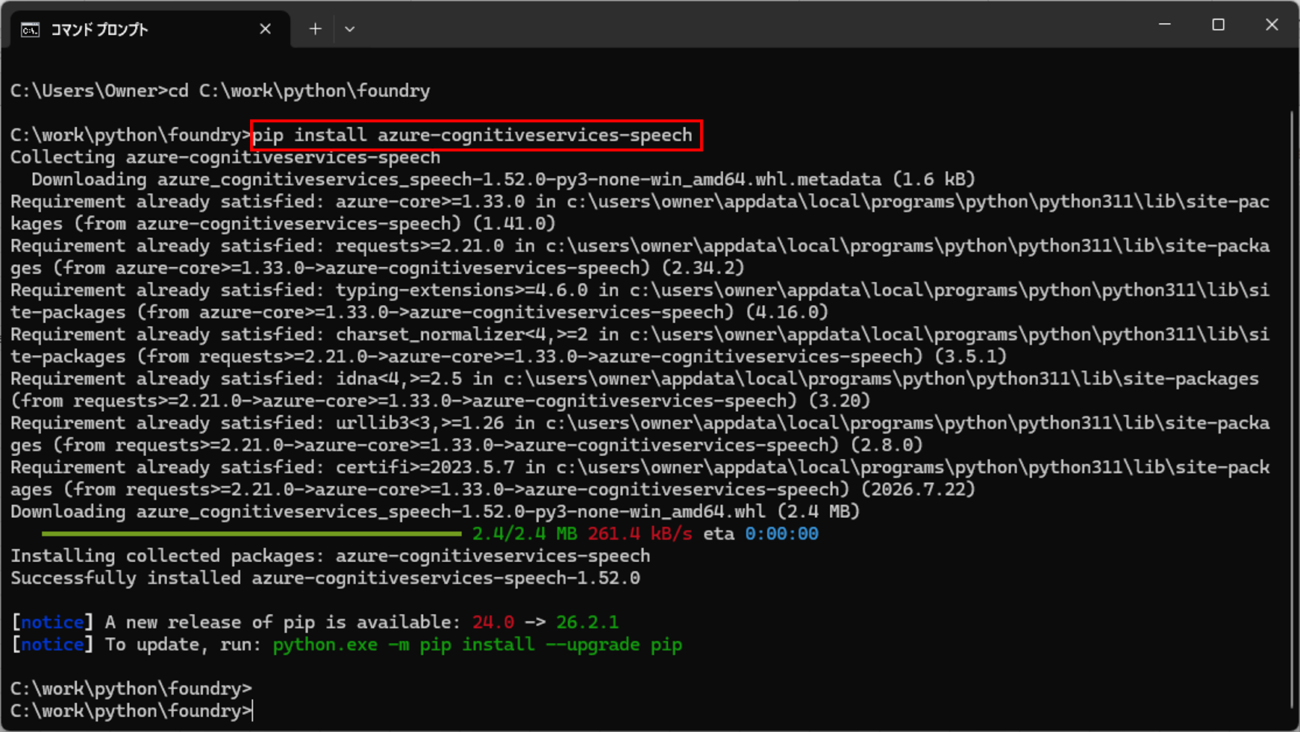Click the 'cd C:\work\python\foundry' command text
Viewport: 1300px width, 732px height.
coord(299,91)
